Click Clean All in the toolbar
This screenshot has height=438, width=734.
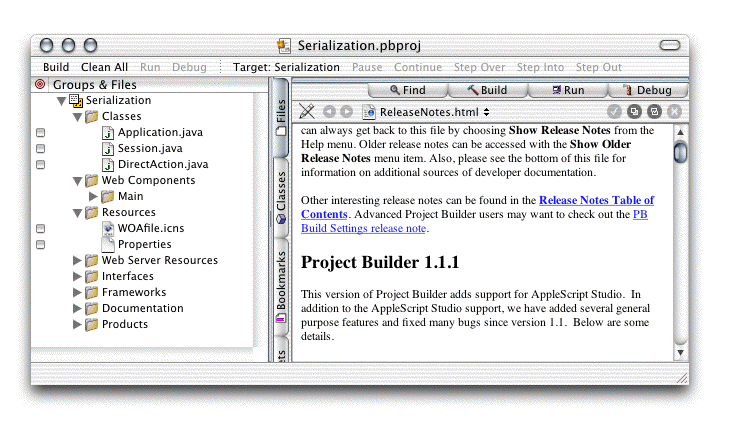(x=104, y=67)
